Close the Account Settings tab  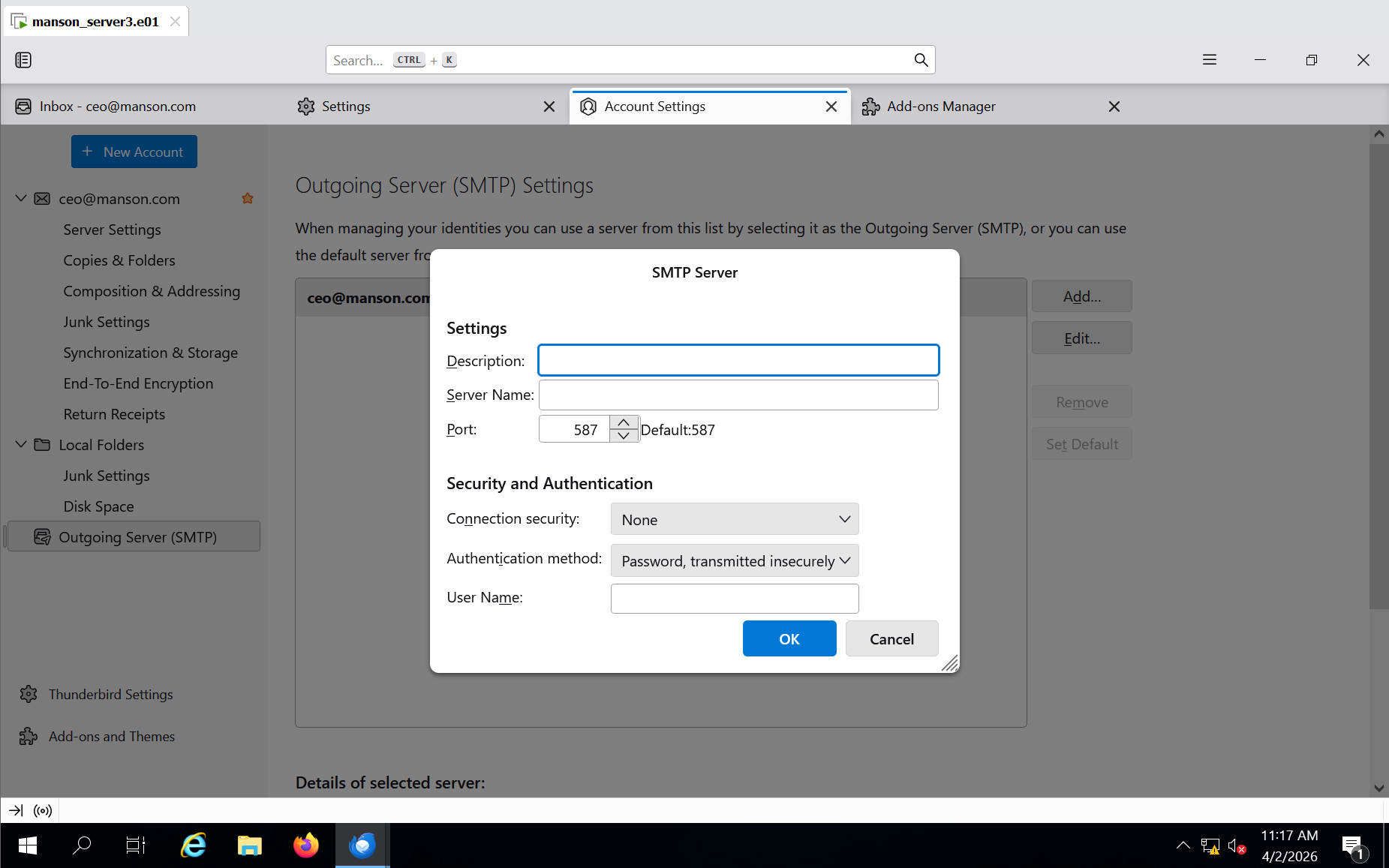831,107
